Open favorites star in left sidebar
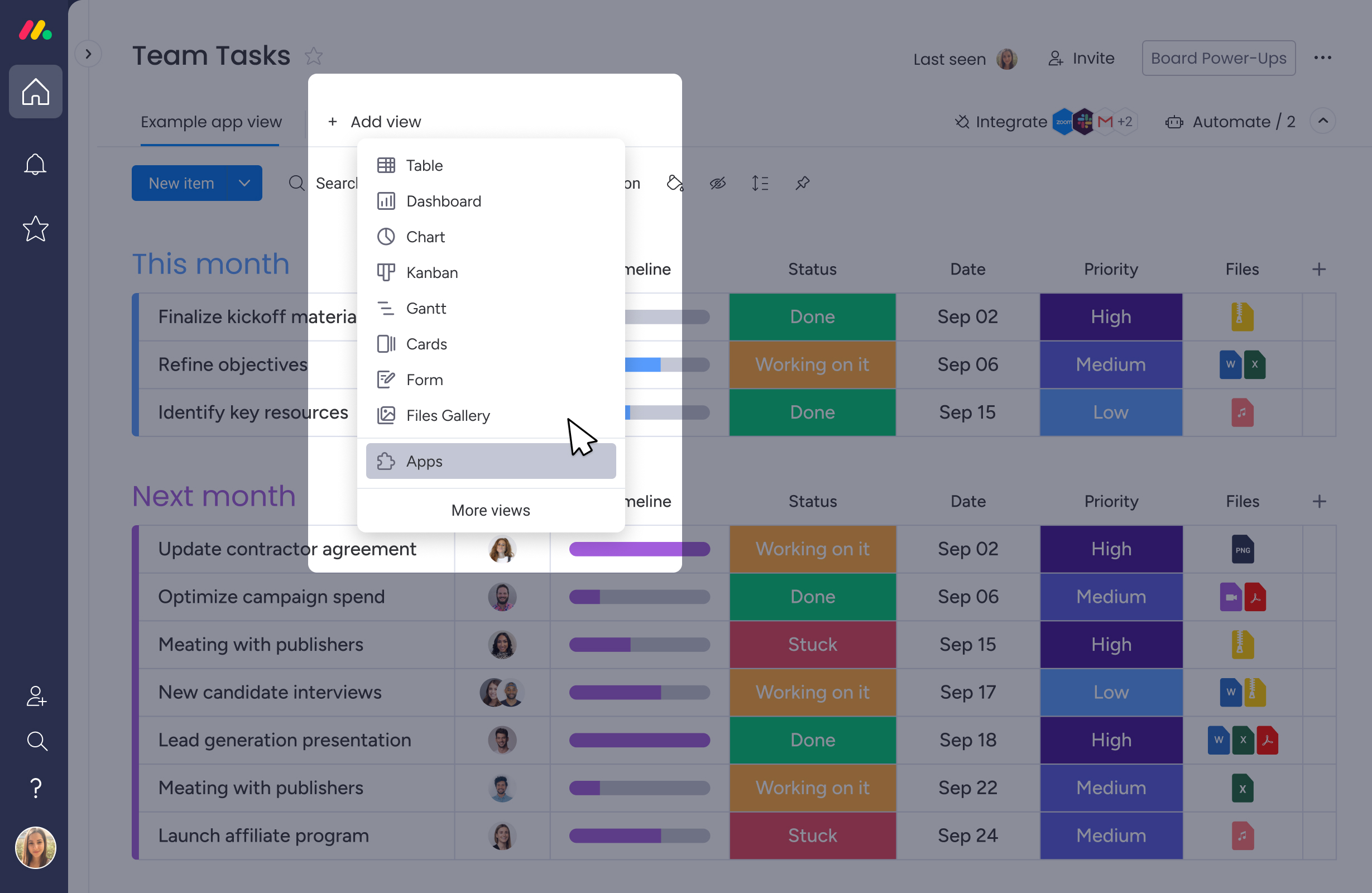This screenshot has width=1372, height=893. pyautogui.click(x=35, y=229)
